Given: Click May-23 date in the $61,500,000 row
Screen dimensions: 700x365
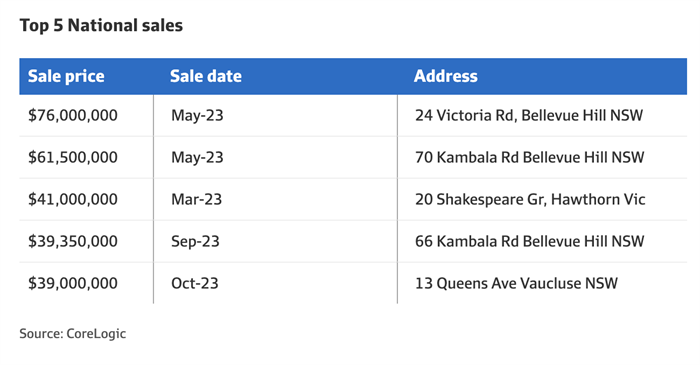Looking at the screenshot, I should click(x=197, y=158).
